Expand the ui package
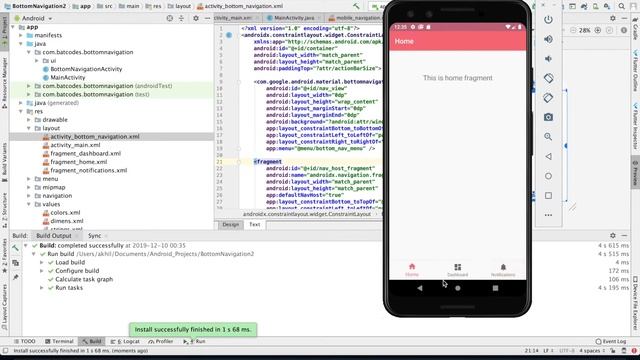The width and height of the screenshot is (640, 360). pos(37,61)
